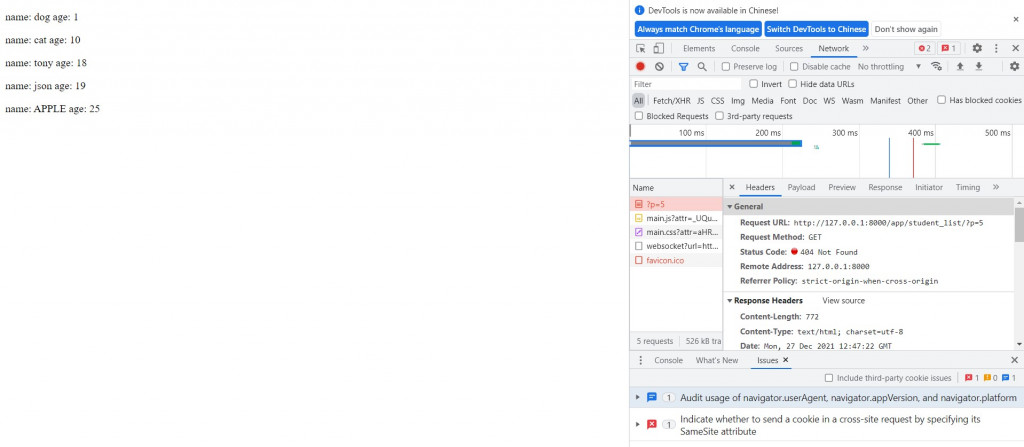
Task: Switch to the Elements panel tab
Action: [699, 48]
